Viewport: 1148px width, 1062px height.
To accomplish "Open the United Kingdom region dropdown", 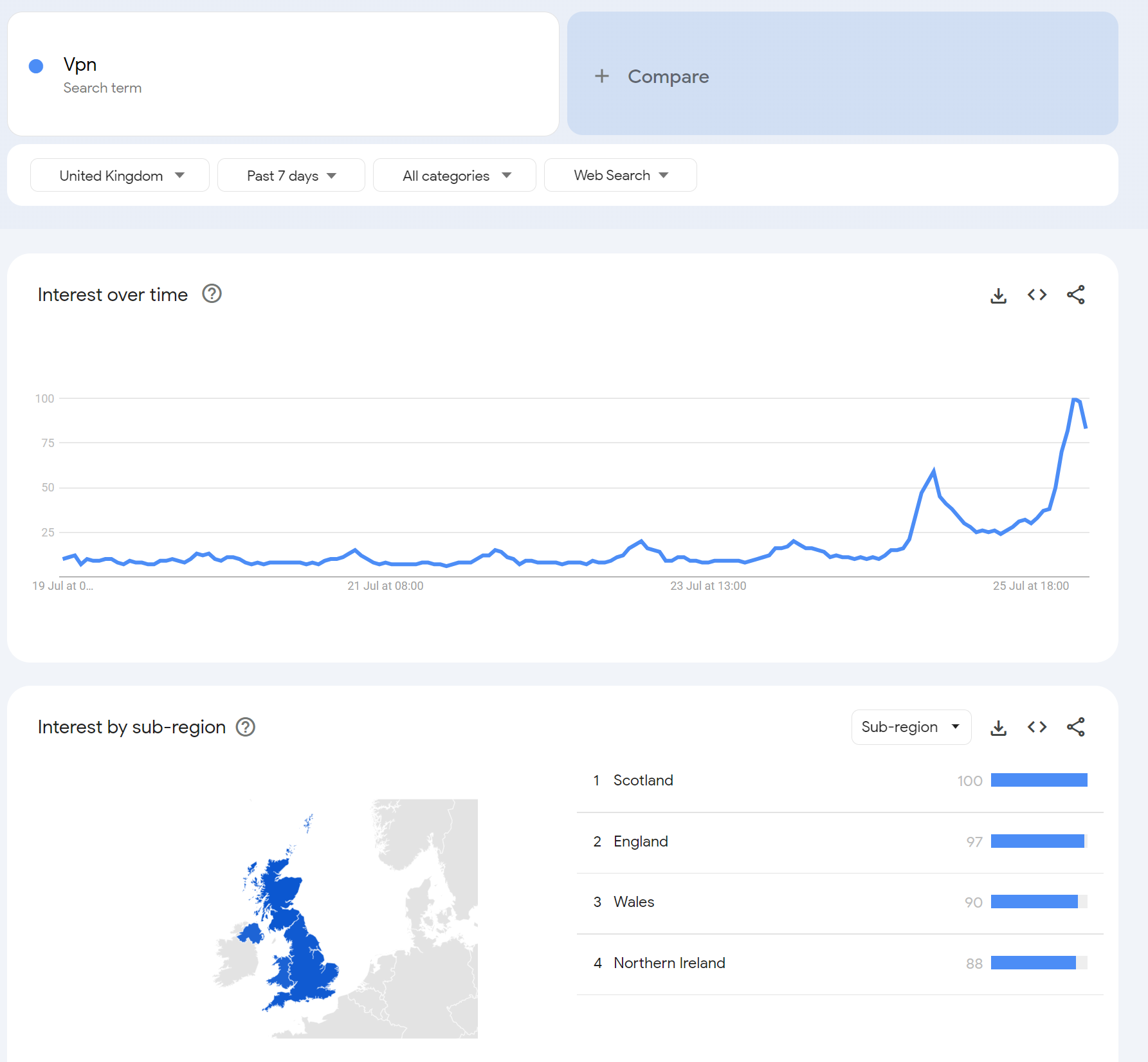I will click(x=120, y=175).
